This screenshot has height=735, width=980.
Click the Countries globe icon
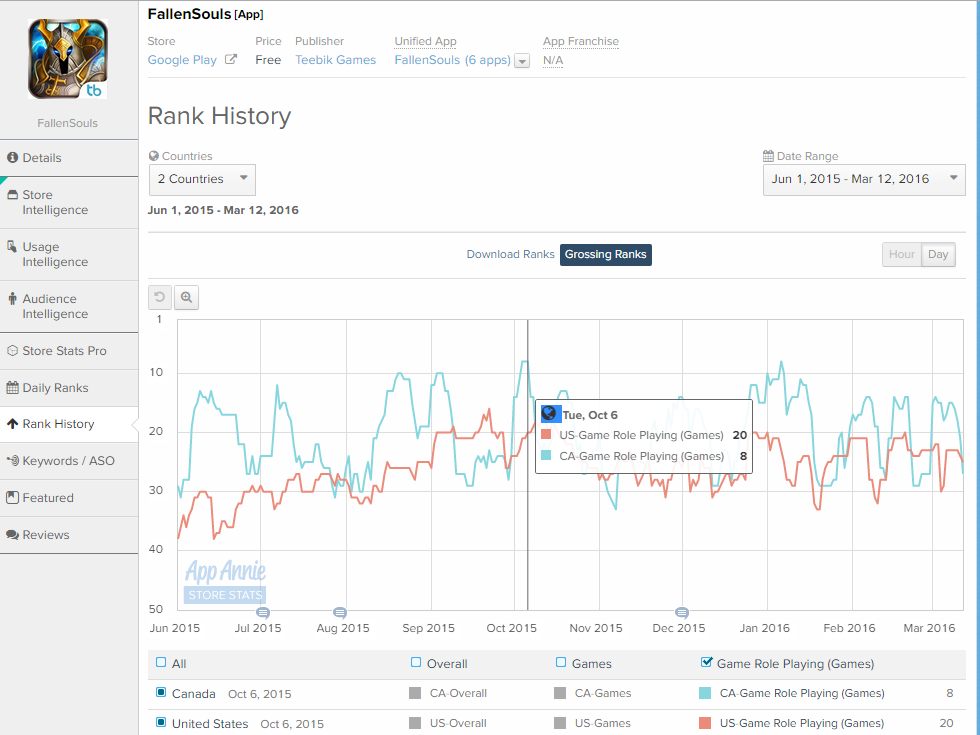click(x=154, y=156)
